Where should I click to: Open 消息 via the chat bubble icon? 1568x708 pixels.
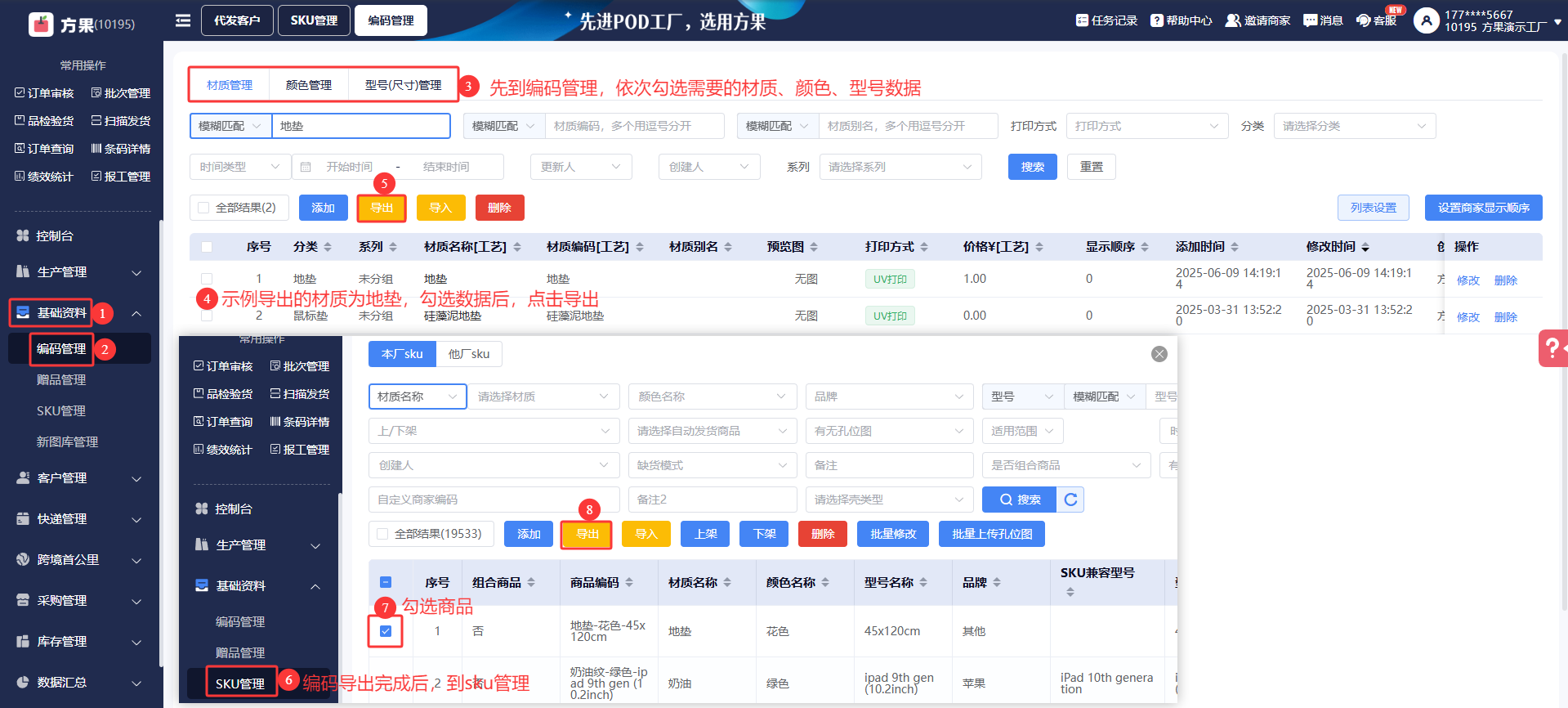[x=1311, y=20]
